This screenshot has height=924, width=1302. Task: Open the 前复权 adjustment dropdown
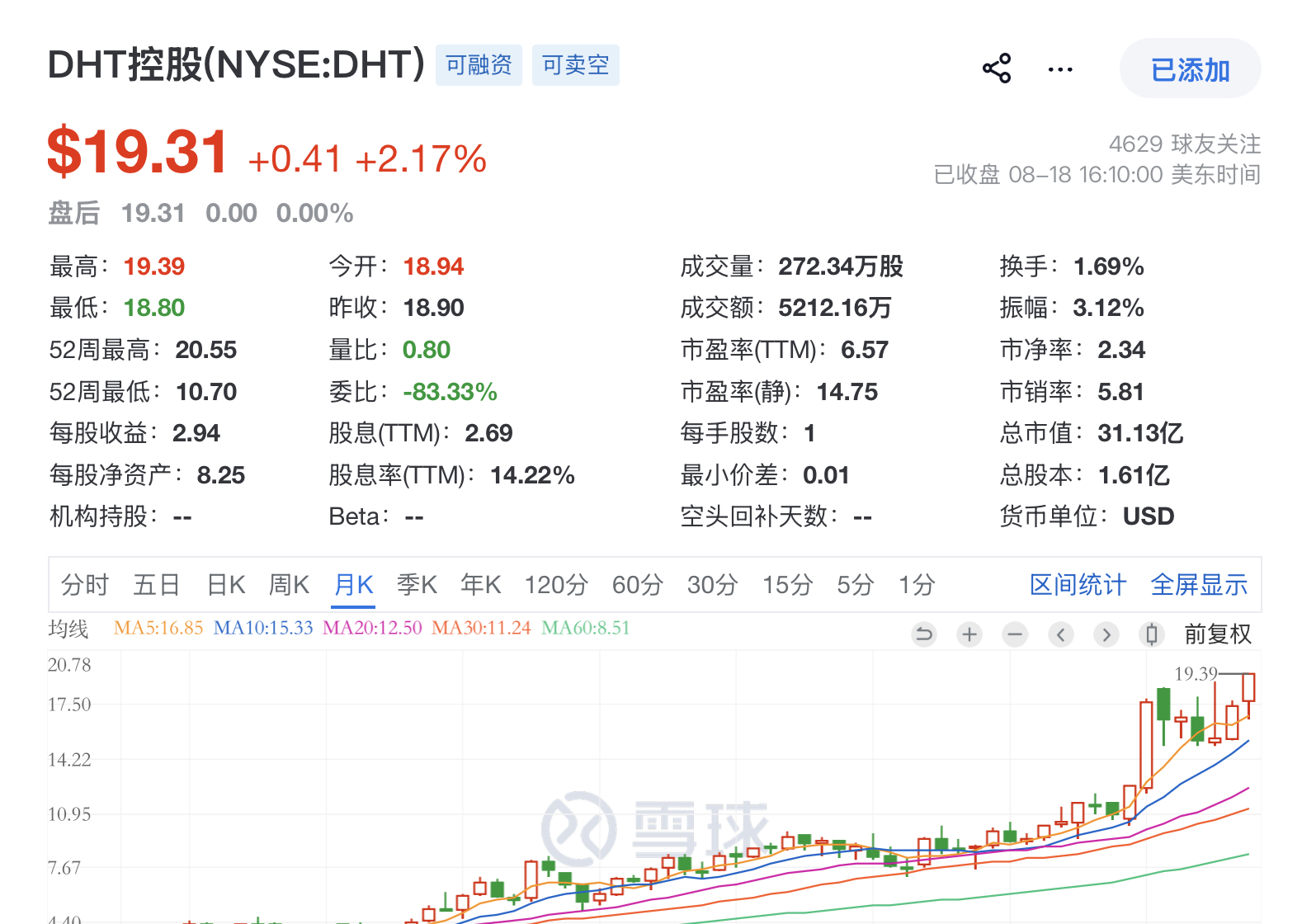click(x=1218, y=634)
